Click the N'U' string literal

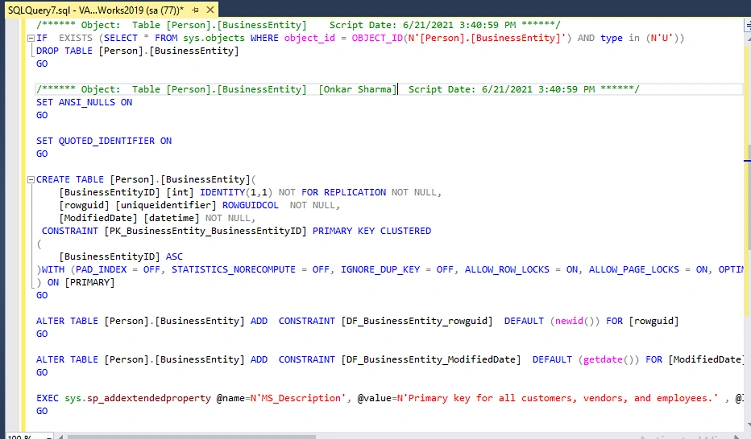[x=661, y=38]
